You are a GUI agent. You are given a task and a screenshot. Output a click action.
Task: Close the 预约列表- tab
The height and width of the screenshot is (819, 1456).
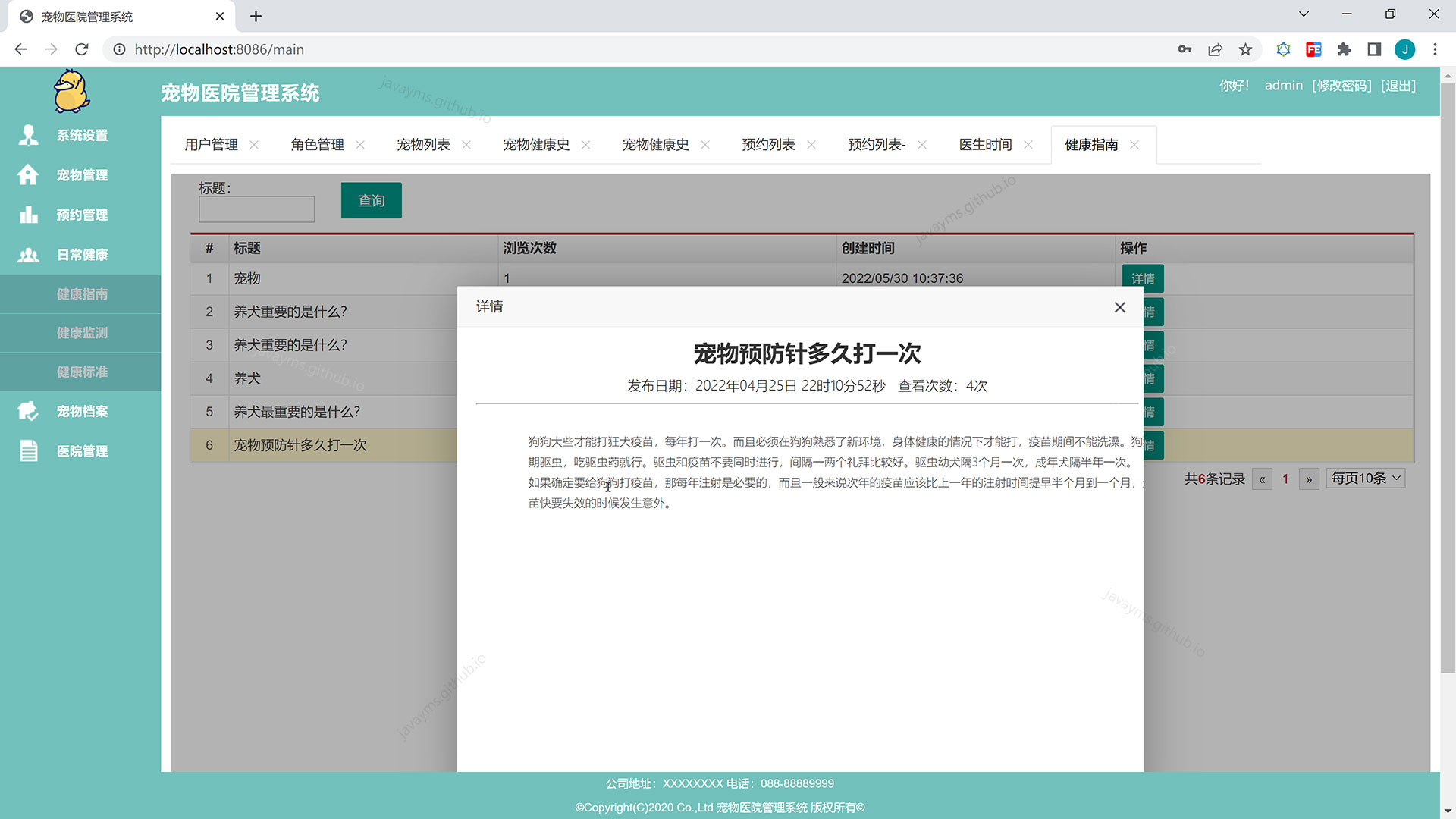[922, 145]
